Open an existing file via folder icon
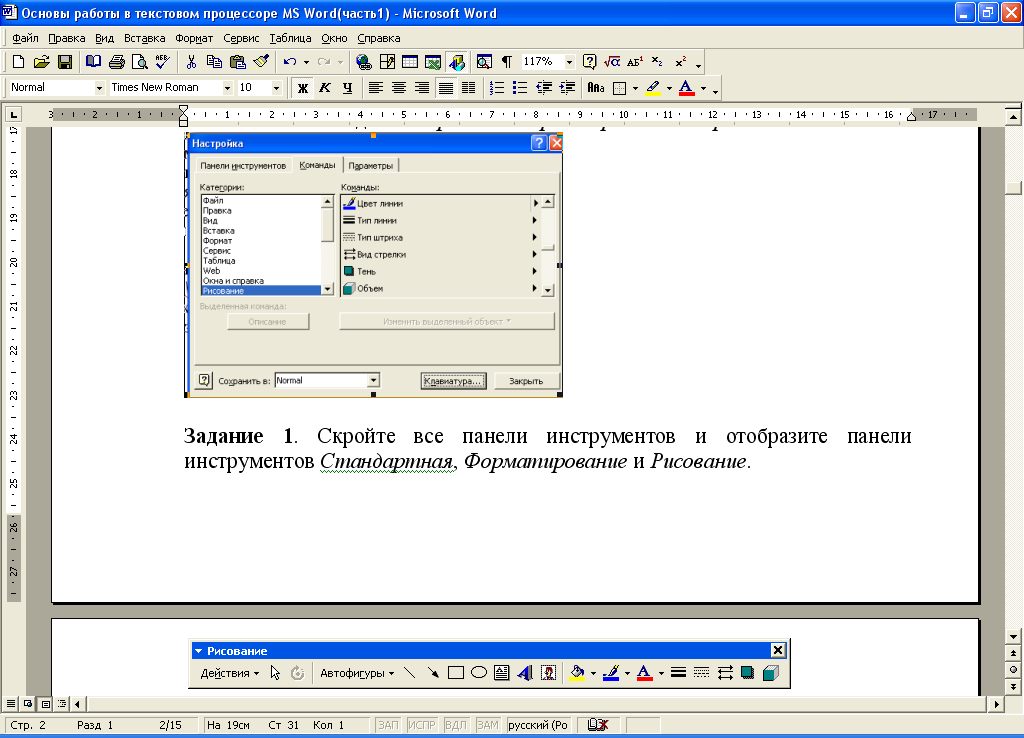This screenshot has width=1024, height=738. (x=41, y=62)
